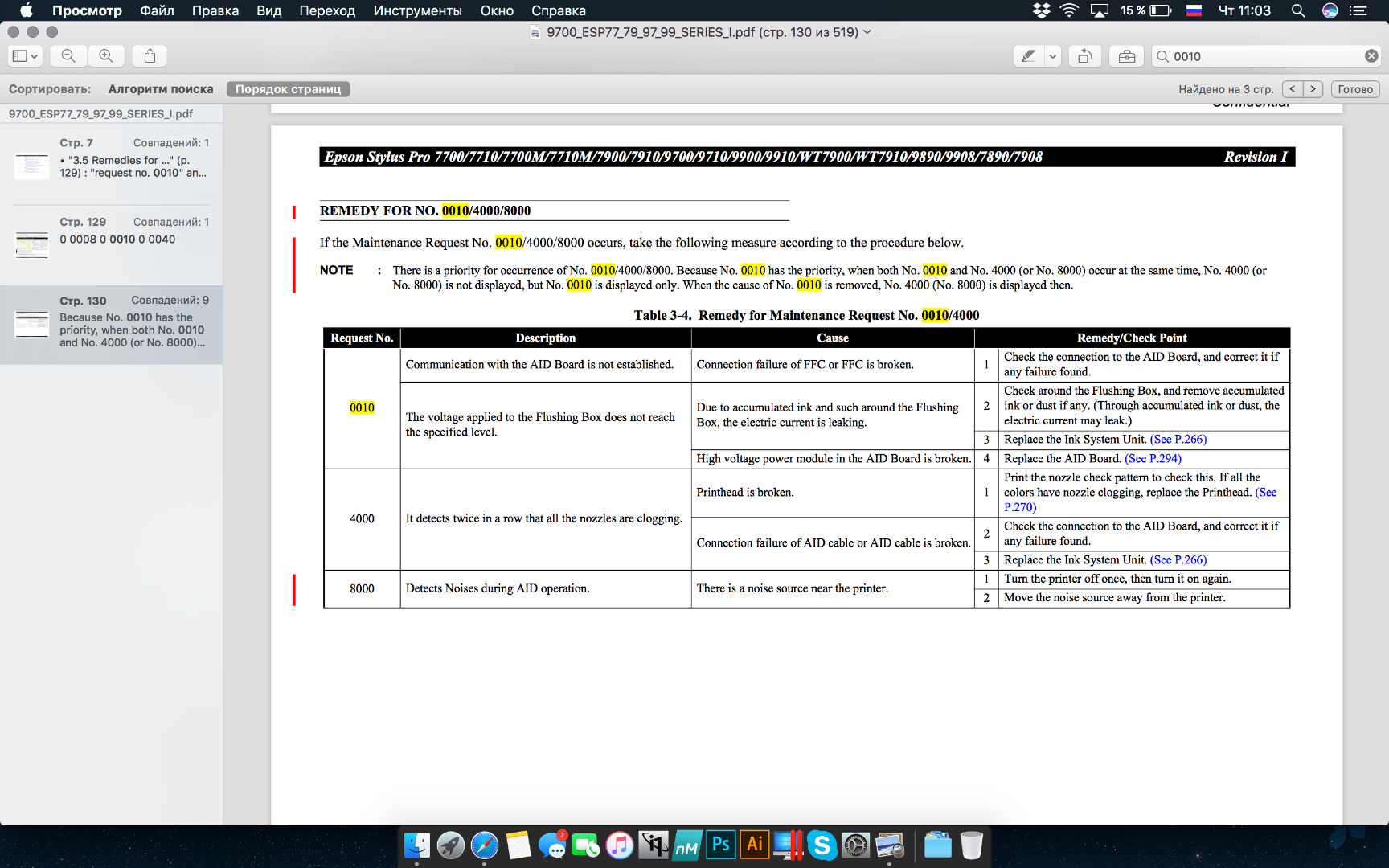This screenshot has height=868, width=1389.
Task: Click into the 0010 search field
Action: [1266, 56]
